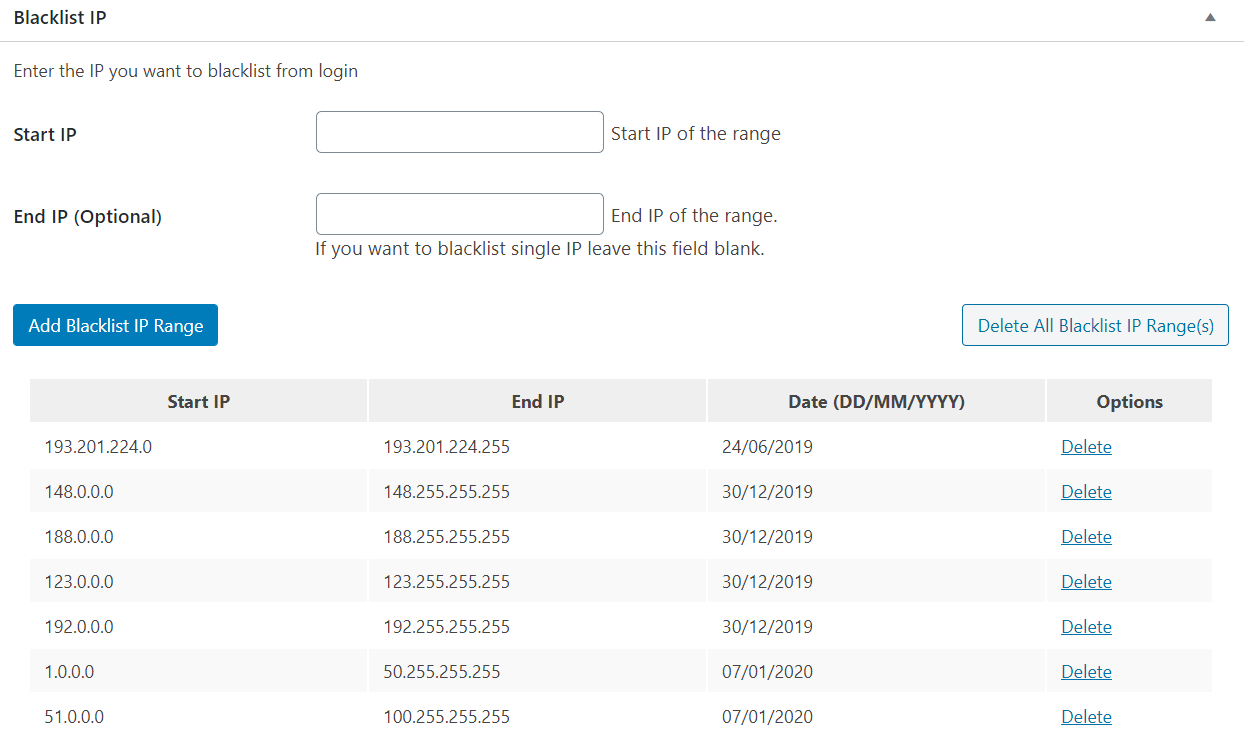The height and width of the screenshot is (756, 1244).
Task: Click the bold Start IP form label
Action: 45,134
